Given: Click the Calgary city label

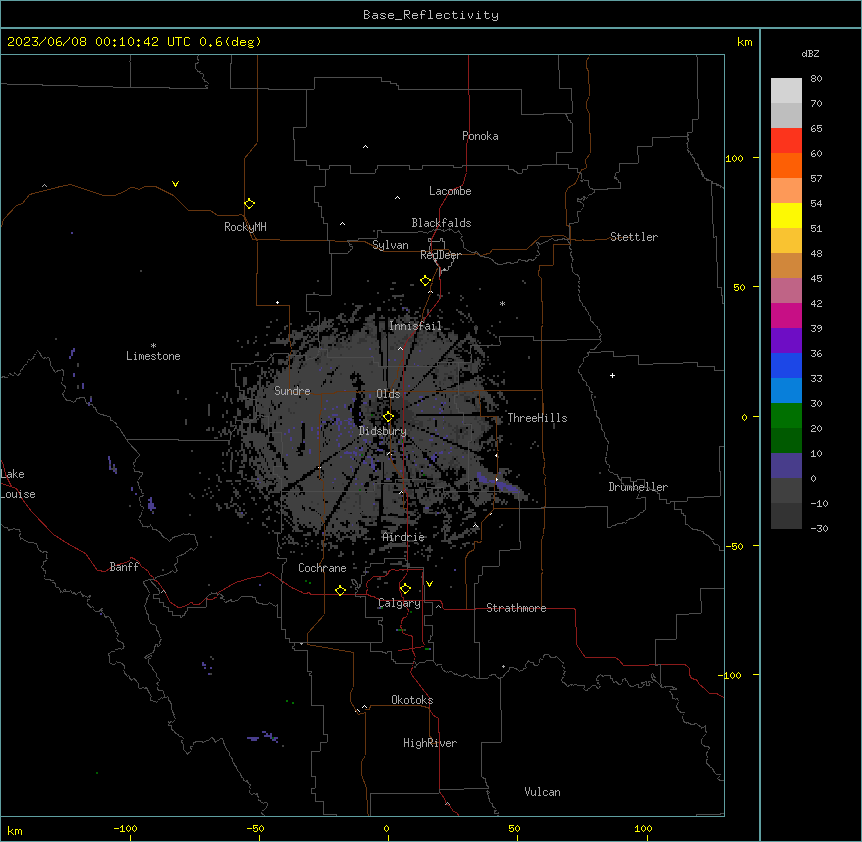Looking at the screenshot, I should [x=399, y=603].
